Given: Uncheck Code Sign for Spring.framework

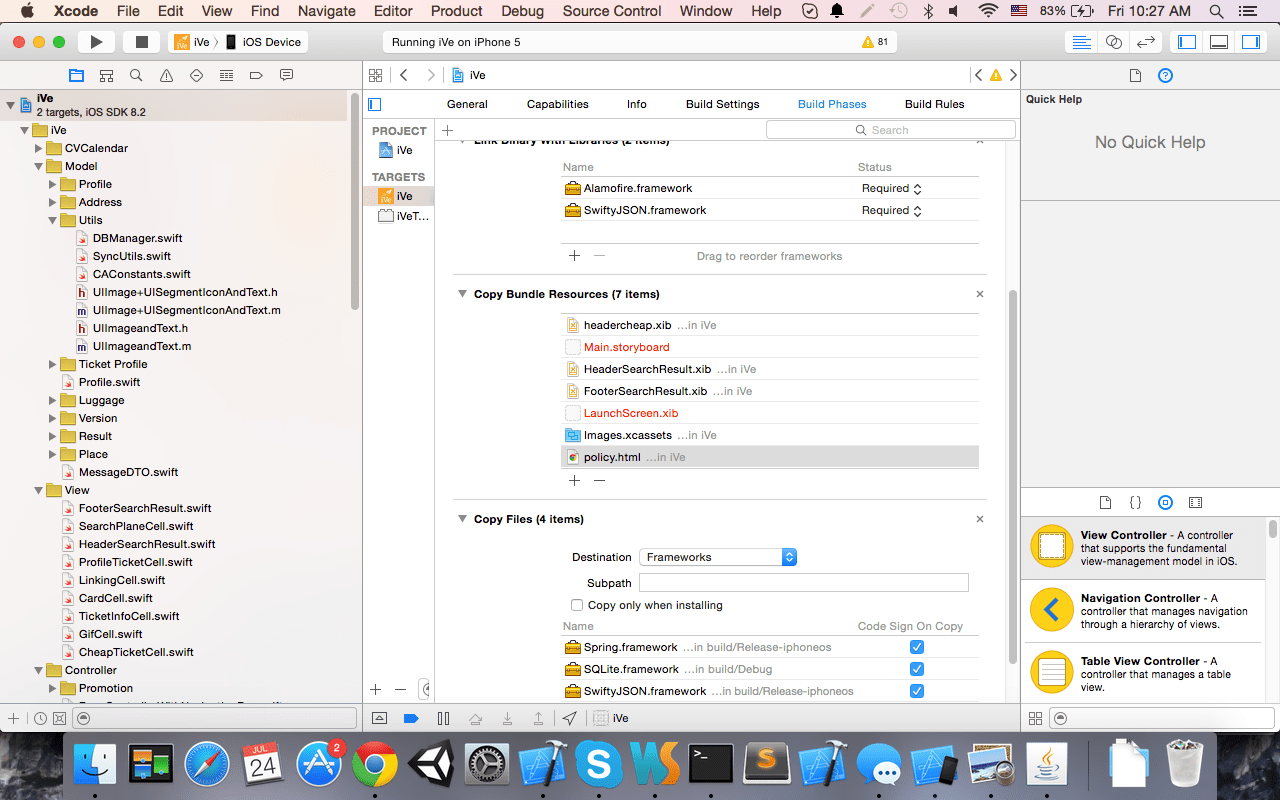Looking at the screenshot, I should tap(917, 647).
